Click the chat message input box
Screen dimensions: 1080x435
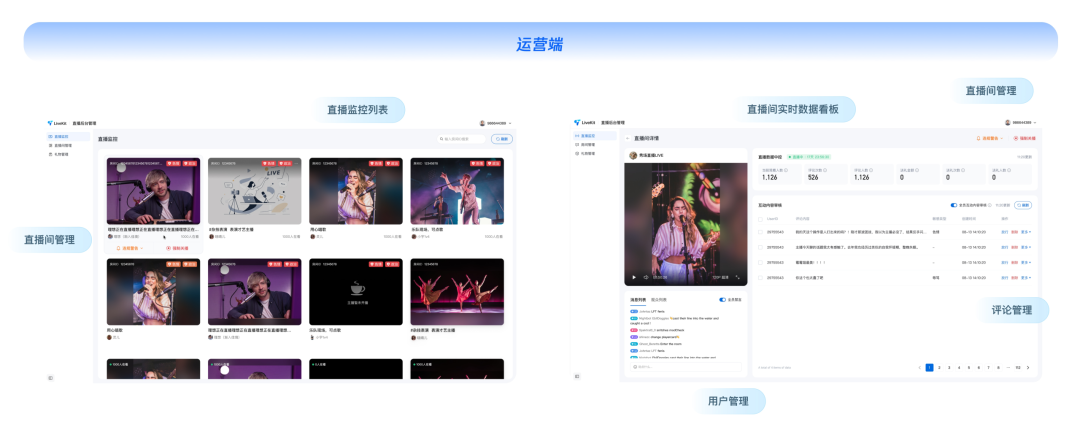click(x=686, y=367)
